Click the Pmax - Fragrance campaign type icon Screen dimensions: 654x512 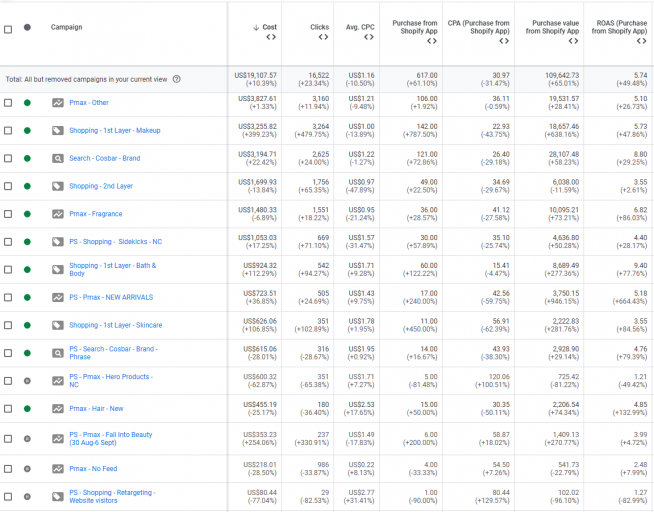(x=58, y=214)
